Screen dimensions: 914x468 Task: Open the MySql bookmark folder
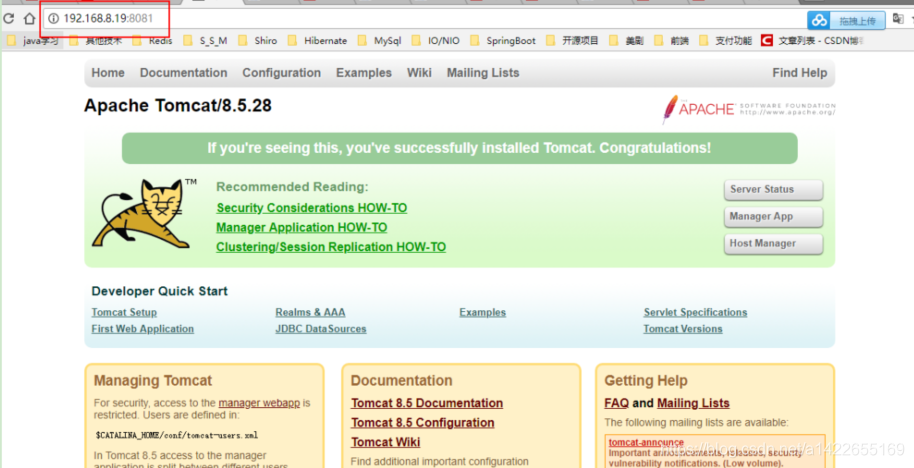[x=379, y=41]
